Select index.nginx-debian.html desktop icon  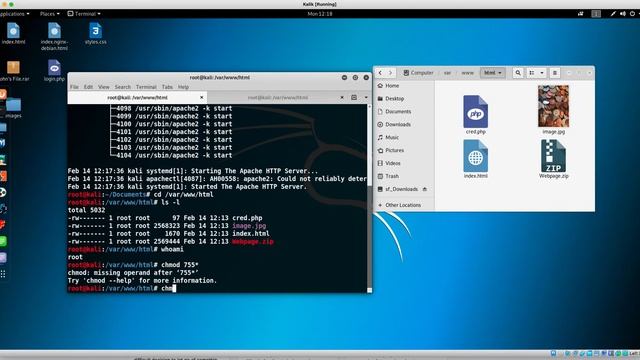coord(54,36)
